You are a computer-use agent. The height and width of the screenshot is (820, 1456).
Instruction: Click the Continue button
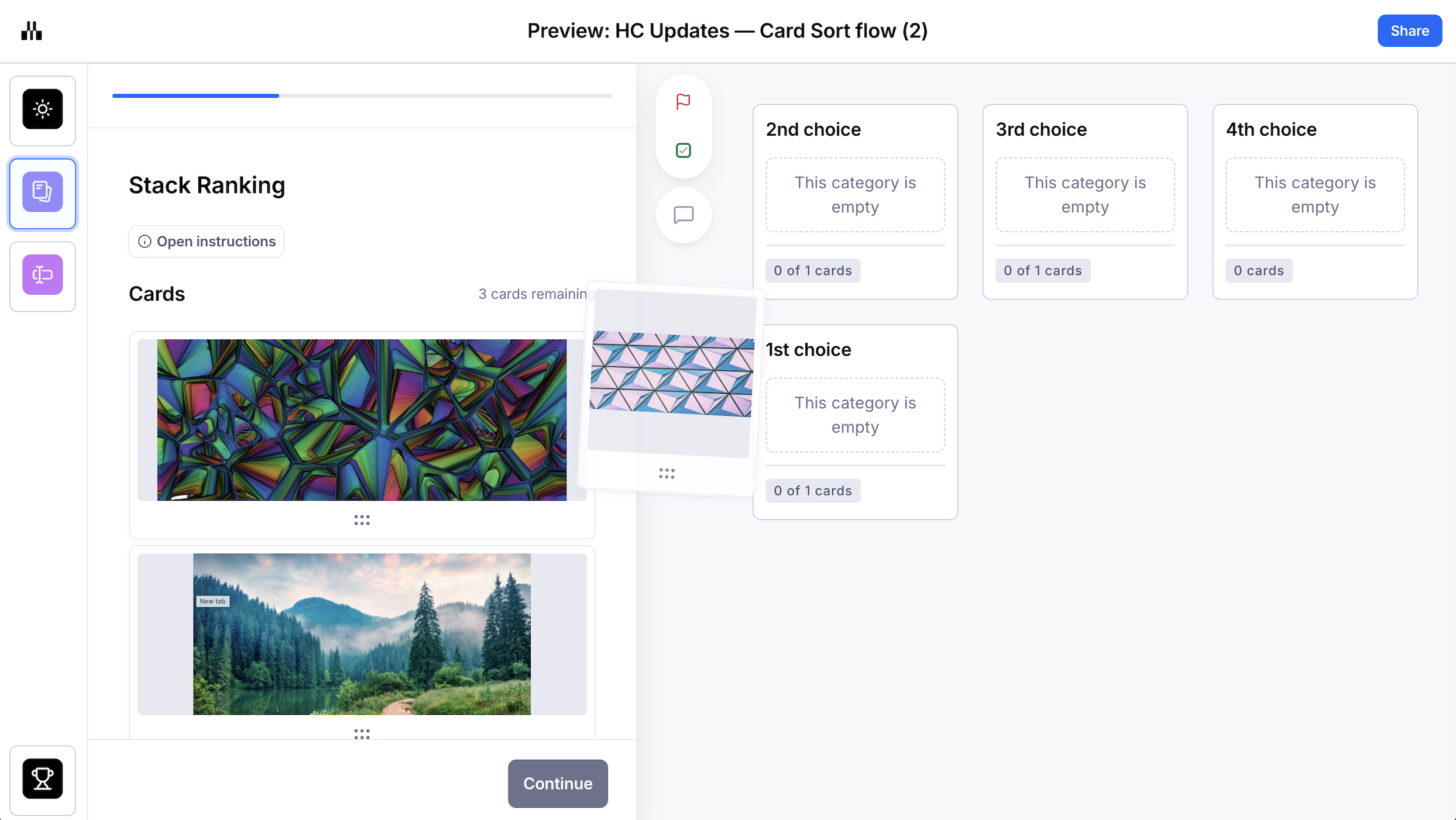[x=557, y=783]
